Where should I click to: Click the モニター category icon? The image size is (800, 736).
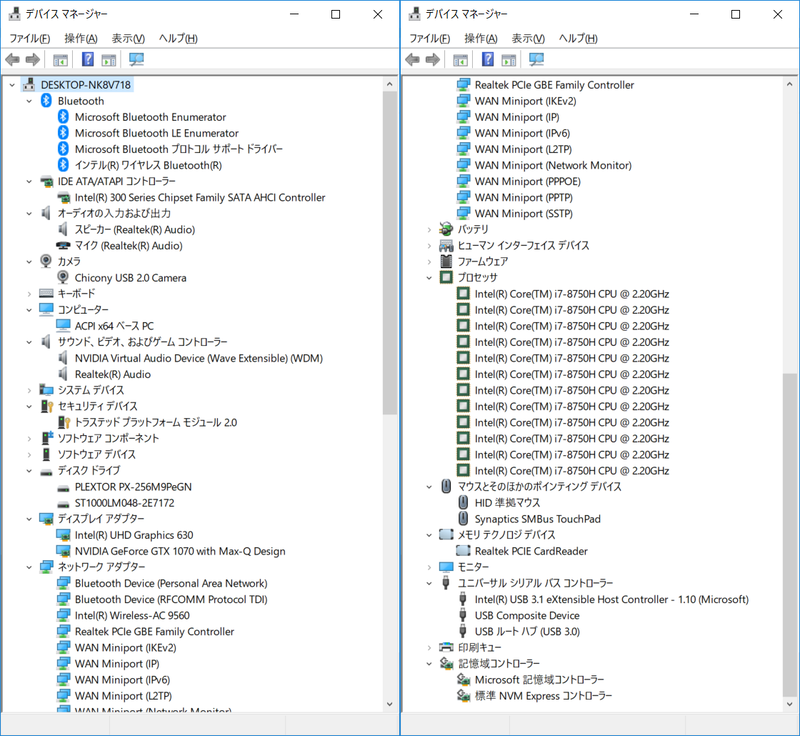[x=446, y=567]
